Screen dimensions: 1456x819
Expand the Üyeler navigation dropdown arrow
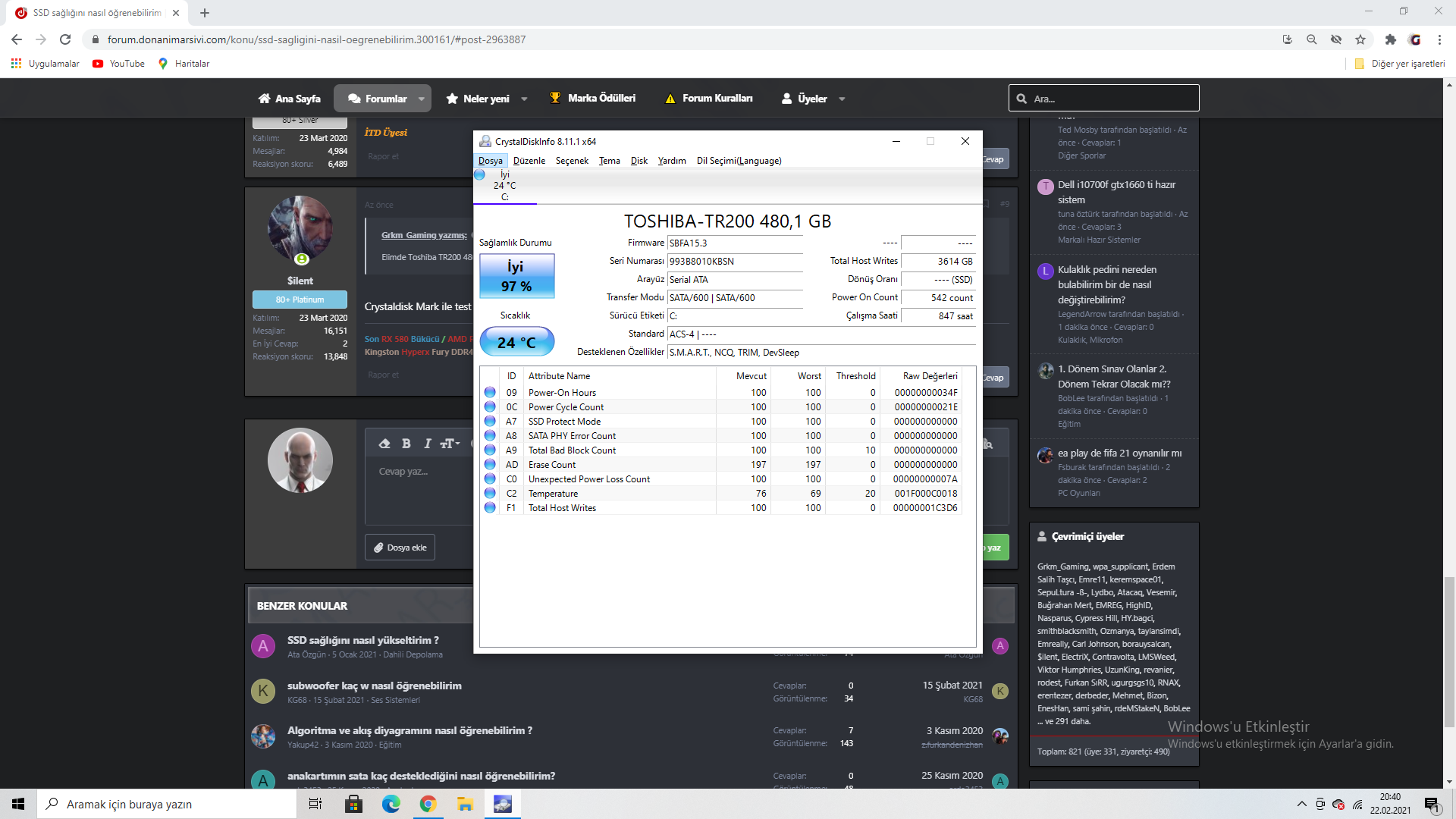tap(842, 99)
